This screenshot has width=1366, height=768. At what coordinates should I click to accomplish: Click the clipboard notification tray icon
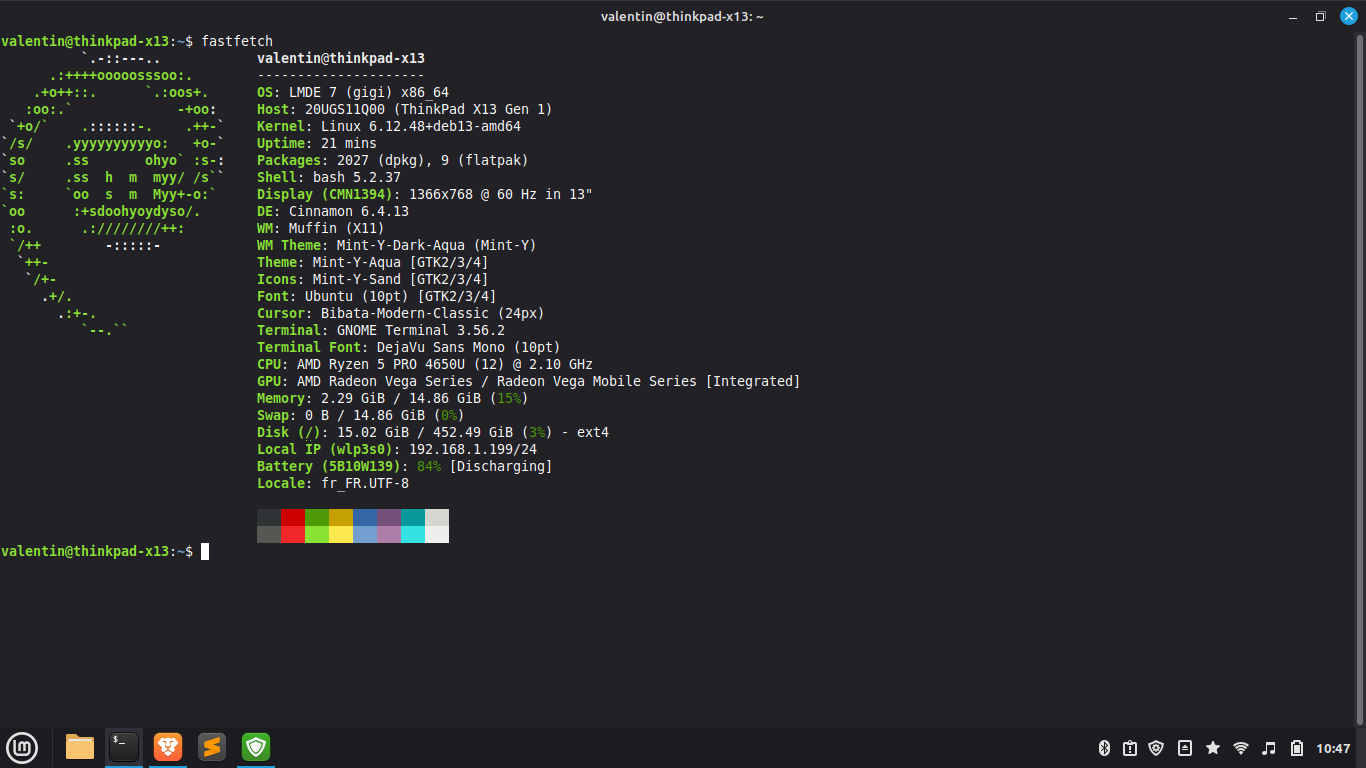tap(1130, 748)
